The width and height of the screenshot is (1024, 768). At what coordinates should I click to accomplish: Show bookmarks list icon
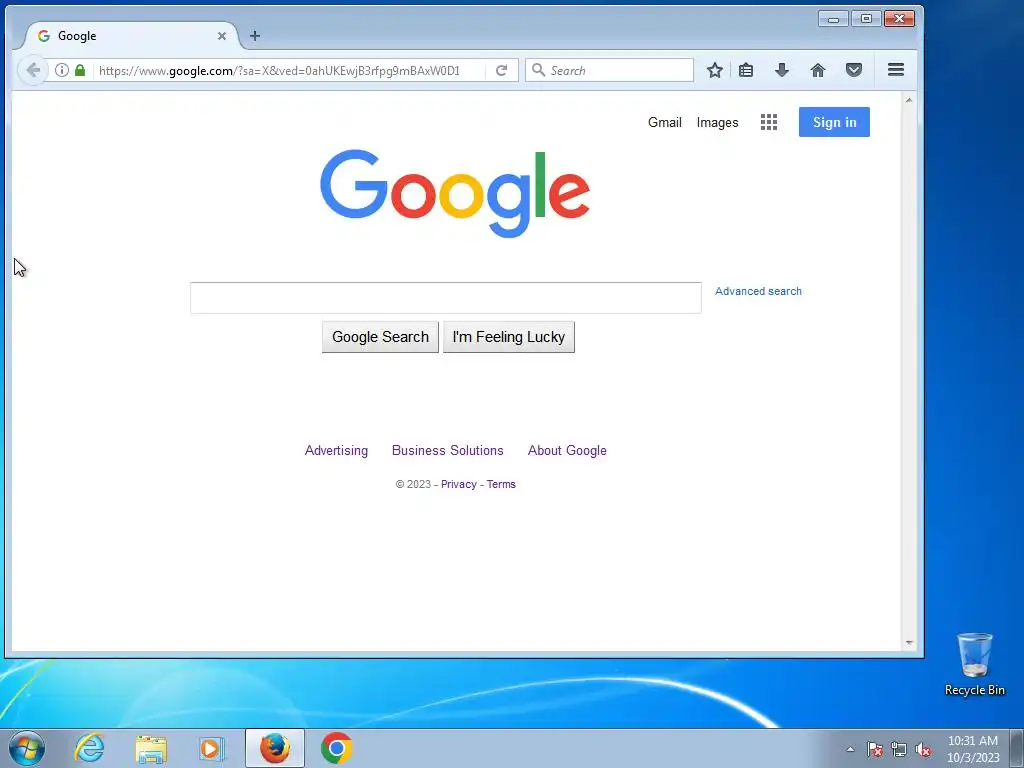746,70
